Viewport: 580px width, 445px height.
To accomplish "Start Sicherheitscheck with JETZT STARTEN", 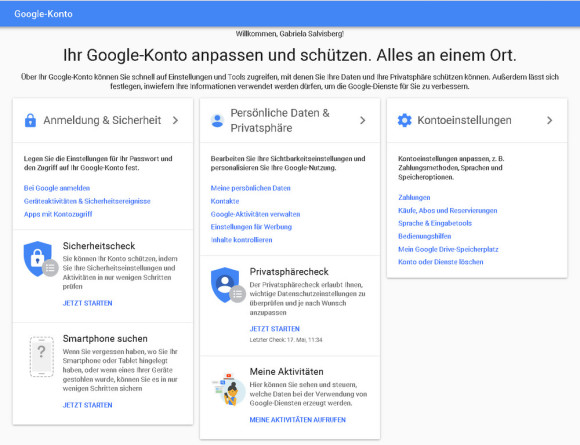I will pyautogui.click(x=87, y=303).
